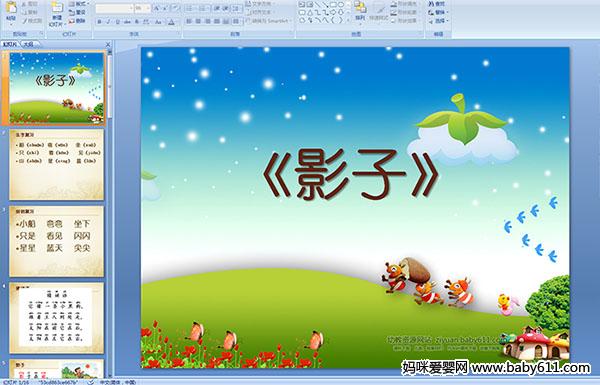Toggle Bold formatting

point(99,22)
